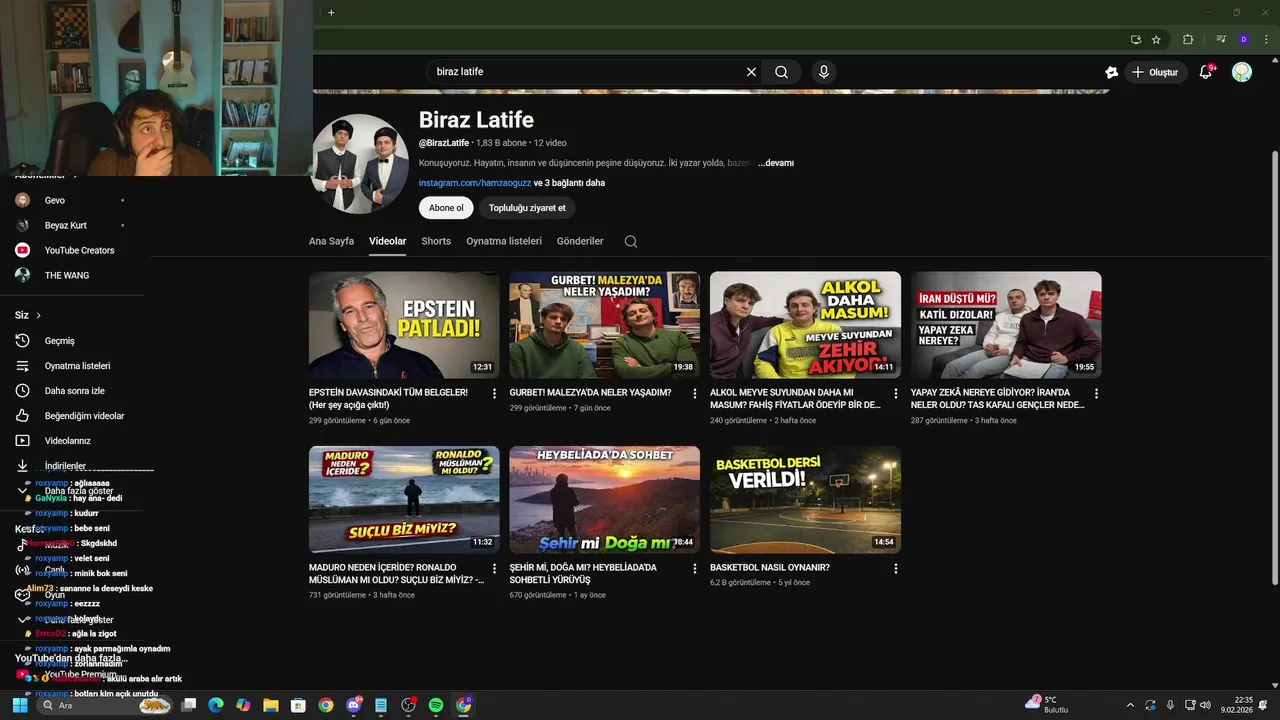Open the YouTube notifications bell
The image size is (1280, 720).
(1206, 72)
